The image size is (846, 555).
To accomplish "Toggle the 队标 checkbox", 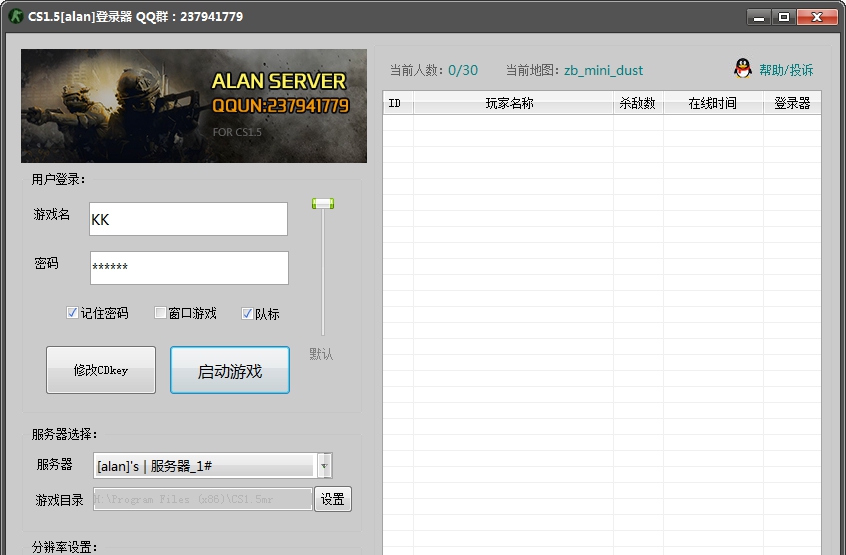I will (247, 314).
